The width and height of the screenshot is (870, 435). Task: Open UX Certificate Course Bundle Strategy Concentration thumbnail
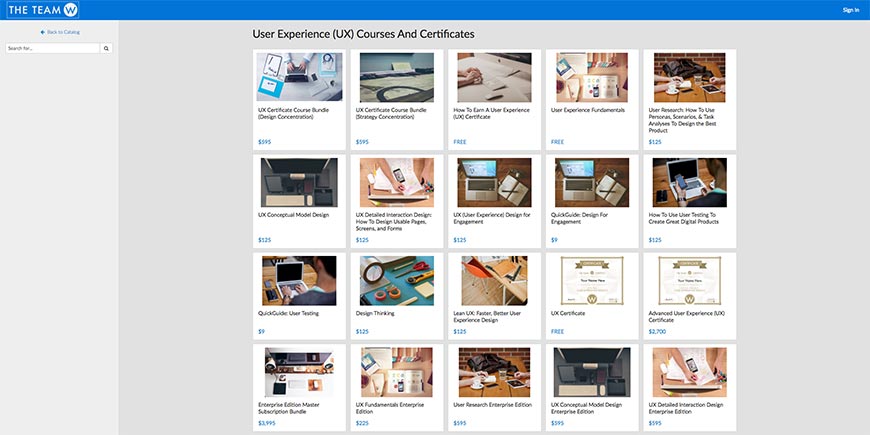397,78
